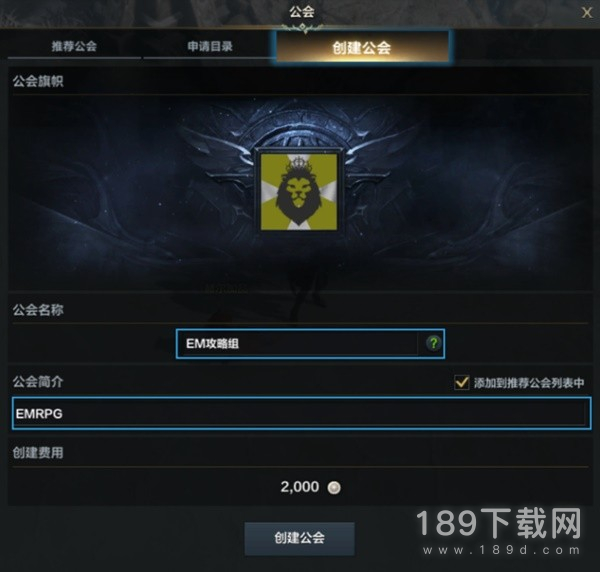Click the 2,000 creation cost amount
Screen dimensions: 600x572
click(300, 487)
